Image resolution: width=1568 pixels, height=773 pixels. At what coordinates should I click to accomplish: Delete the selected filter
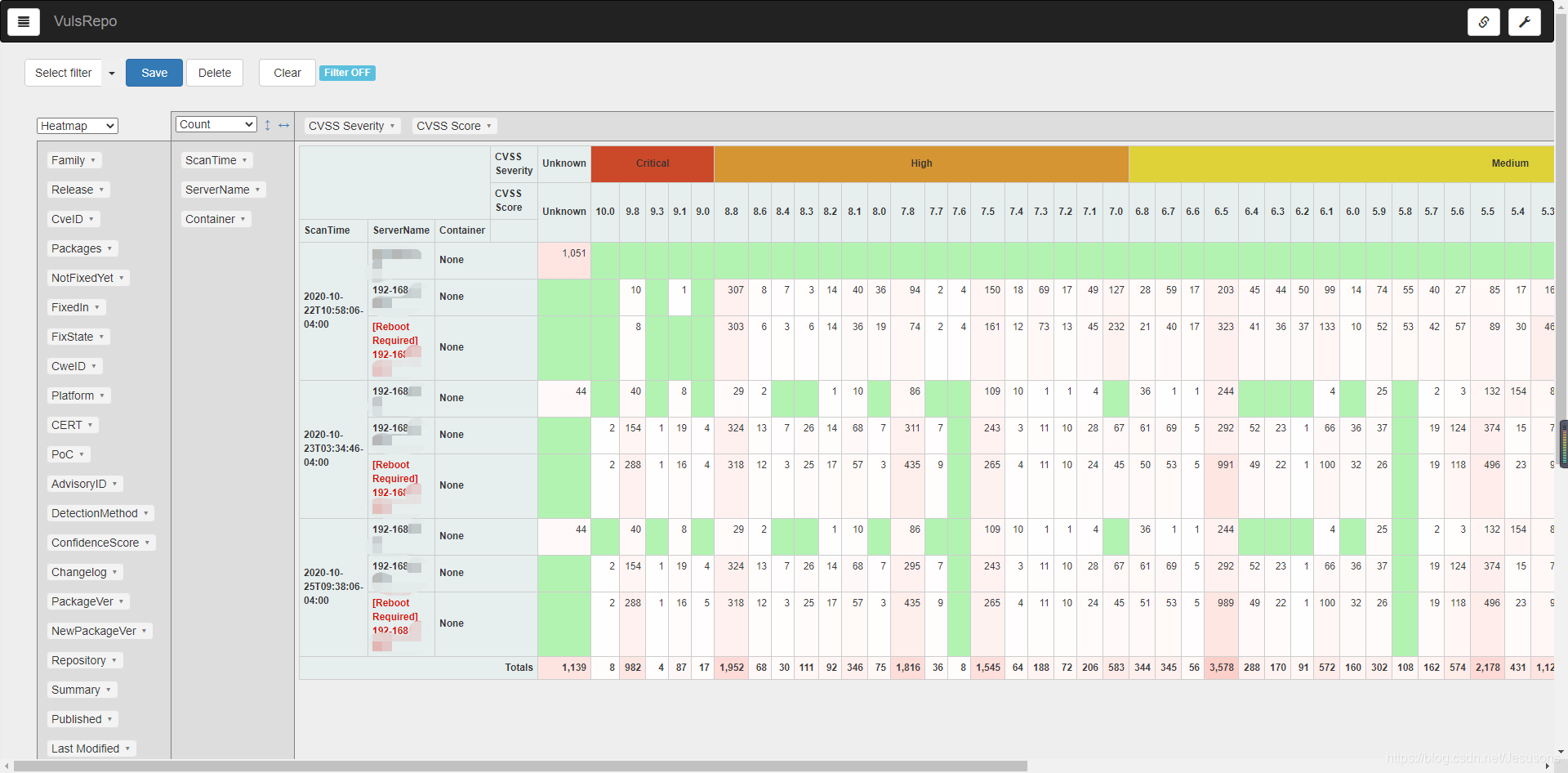tap(215, 73)
